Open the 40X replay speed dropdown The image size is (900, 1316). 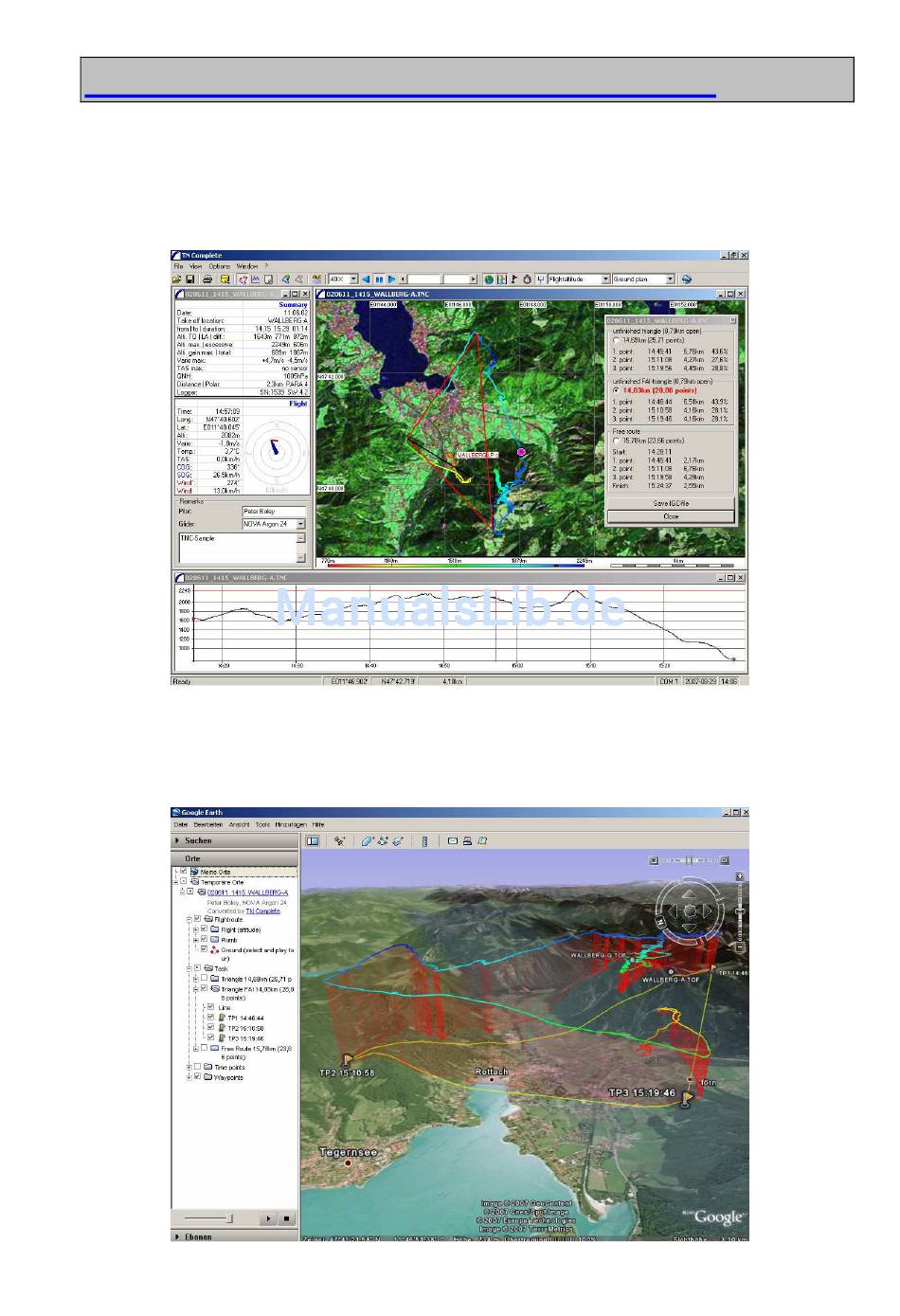tap(354, 279)
